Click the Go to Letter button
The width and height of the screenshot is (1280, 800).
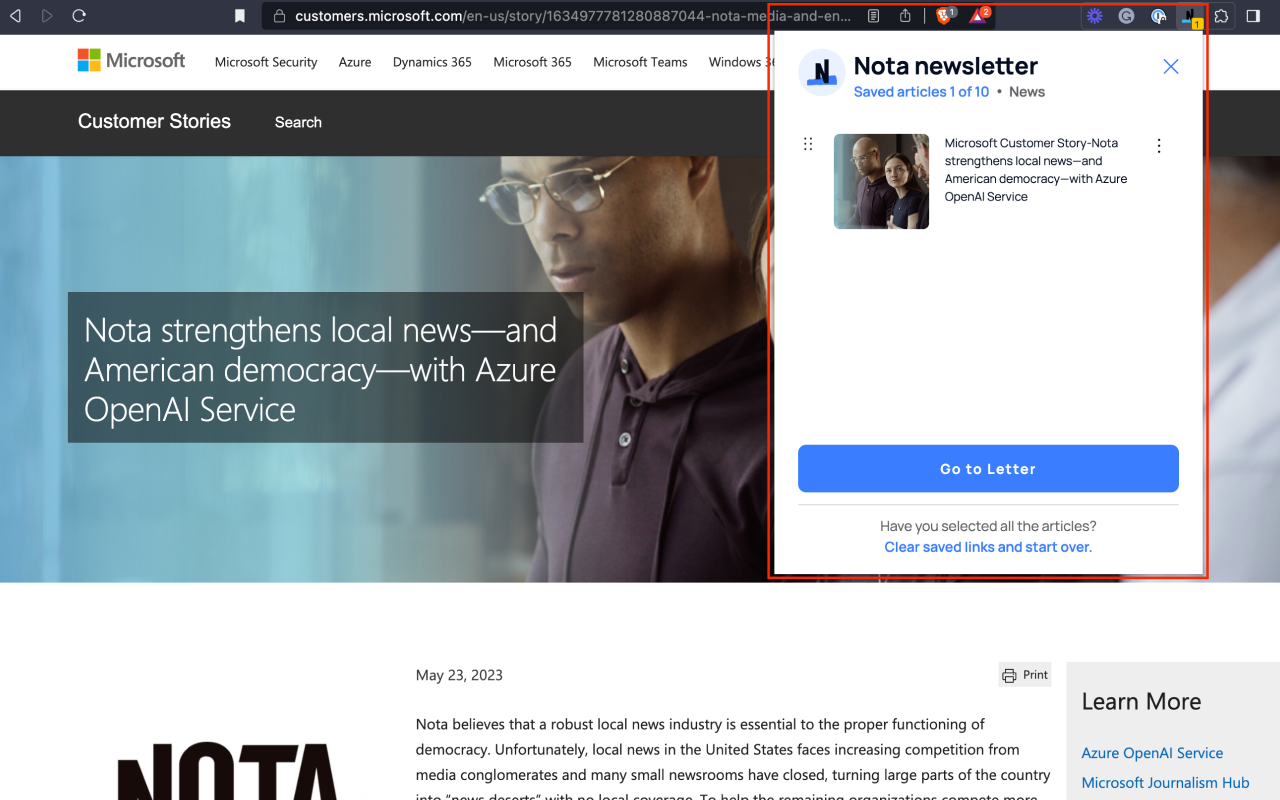coord(988,468)
